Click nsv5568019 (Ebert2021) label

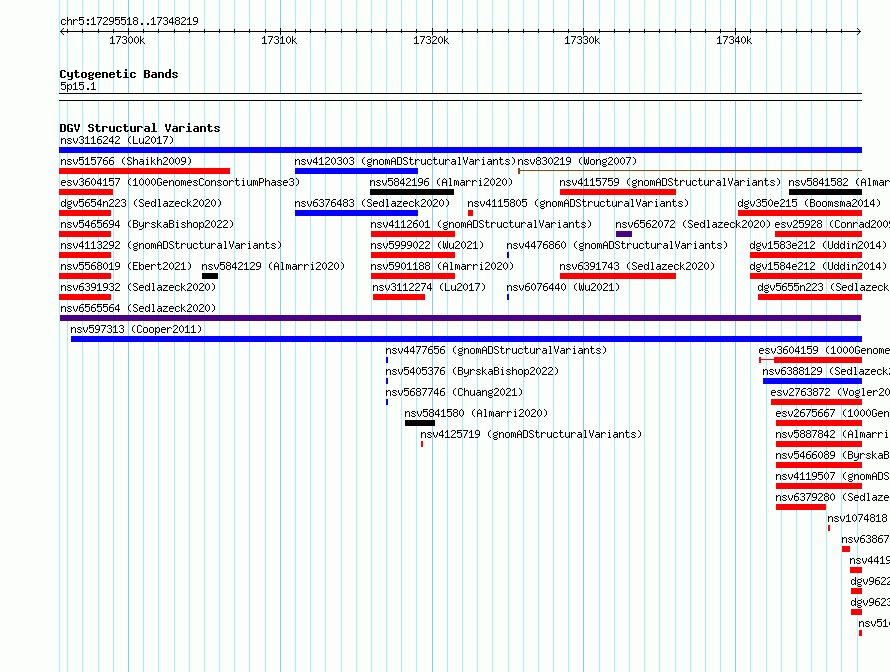[x=126, y=266]
